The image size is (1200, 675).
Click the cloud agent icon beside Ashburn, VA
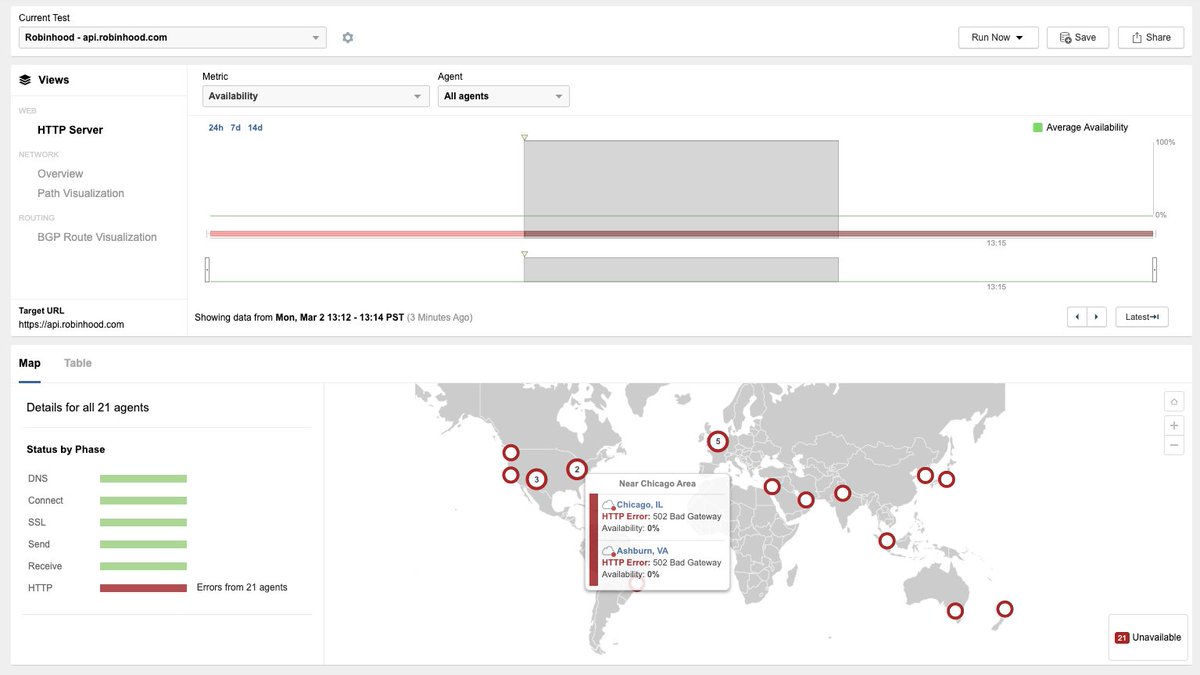click(x=608, y=552)
